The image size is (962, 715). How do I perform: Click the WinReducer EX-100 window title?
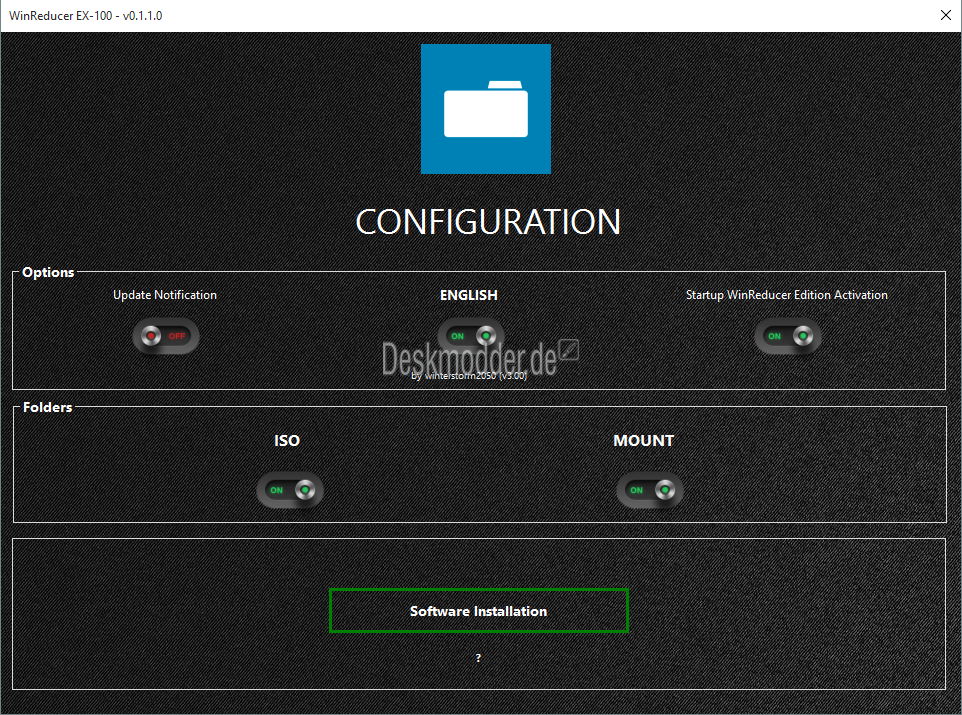coord(86,15)
